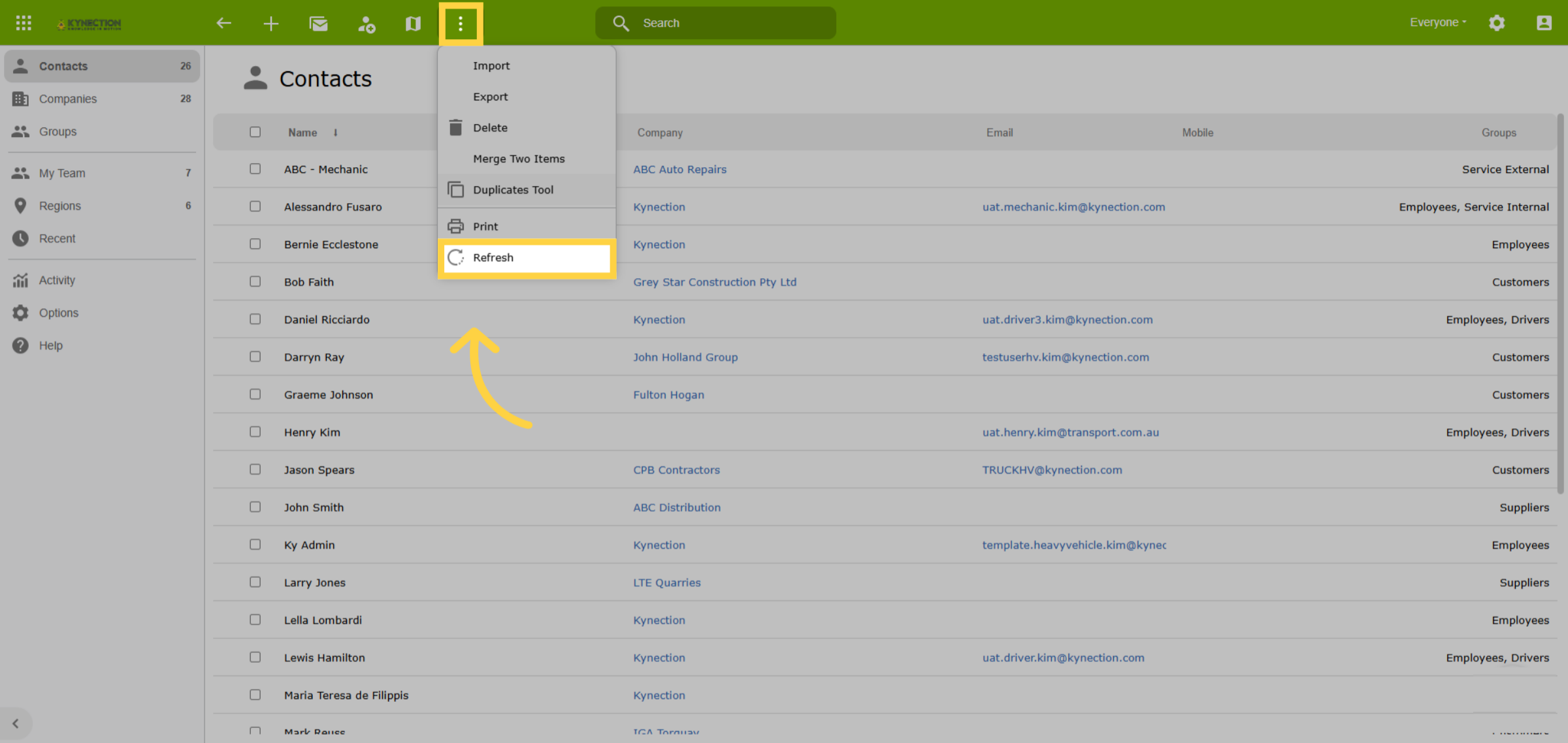Click the Print printer icon
Viewport: 1568px width, 743px height.
click(455, 226)
